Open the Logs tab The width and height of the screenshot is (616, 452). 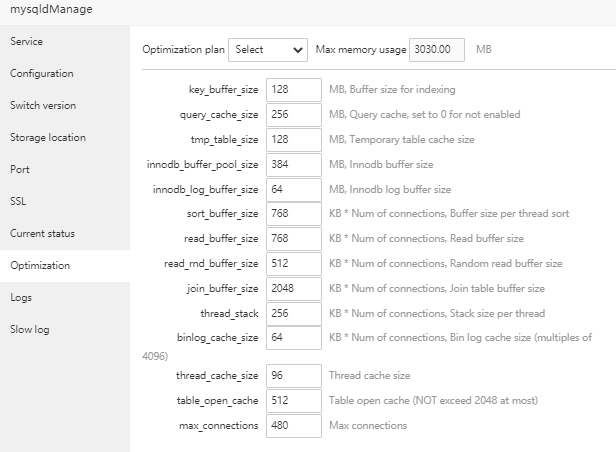21,297
